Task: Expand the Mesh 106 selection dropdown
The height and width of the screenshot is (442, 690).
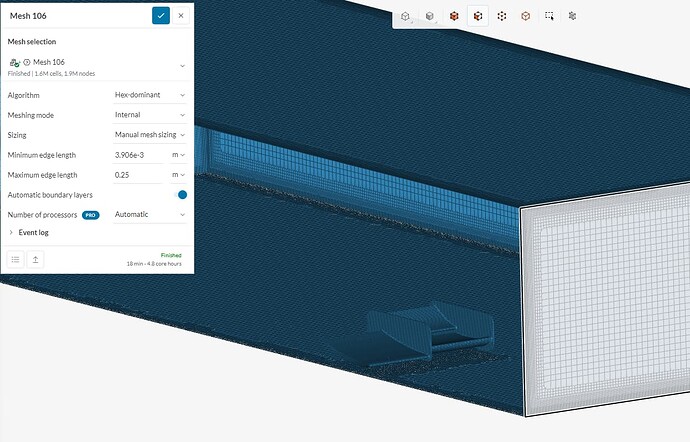Action: point(182,66)
